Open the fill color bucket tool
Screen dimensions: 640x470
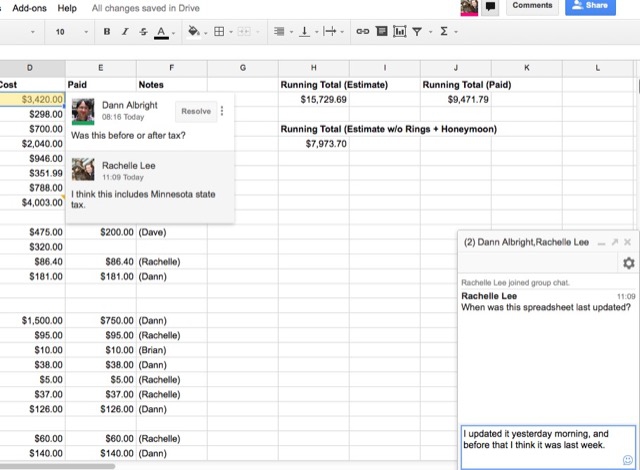tap(193, 31)
